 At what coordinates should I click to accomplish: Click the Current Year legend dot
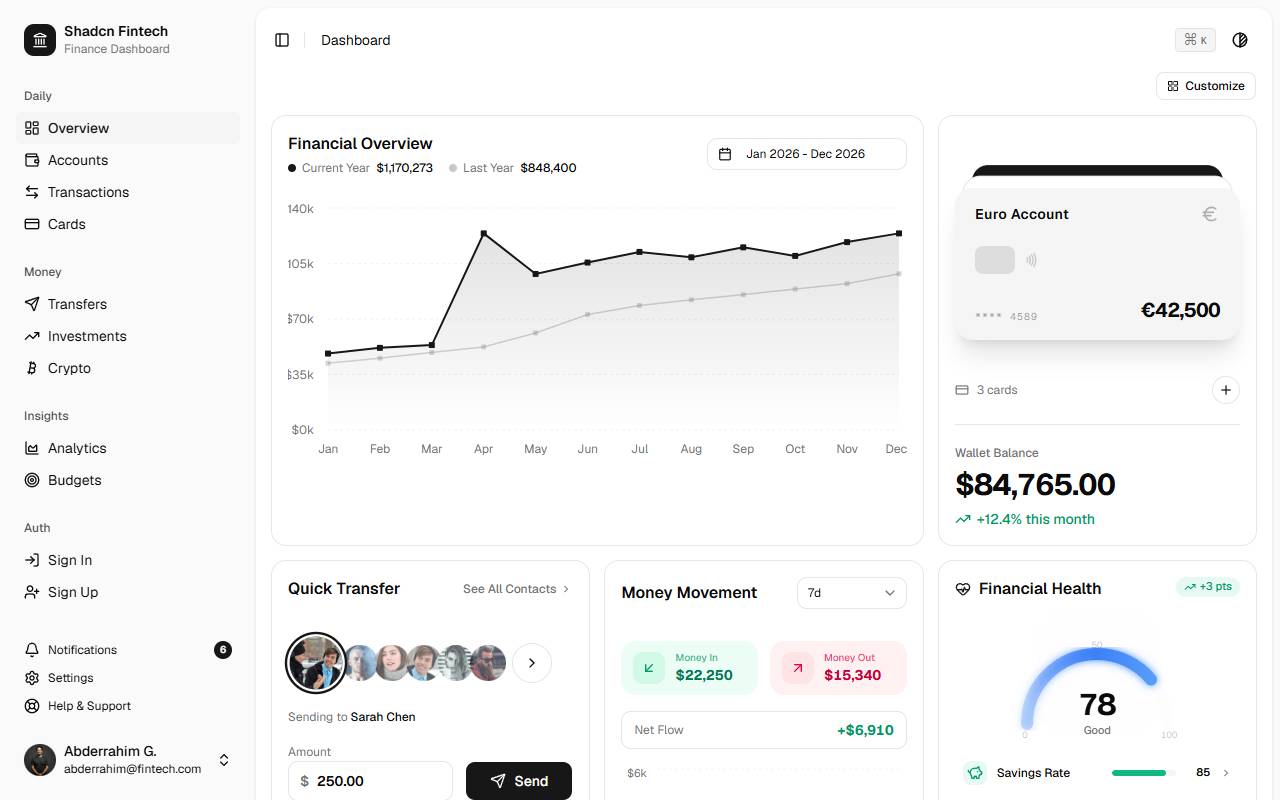pos(292,168)
